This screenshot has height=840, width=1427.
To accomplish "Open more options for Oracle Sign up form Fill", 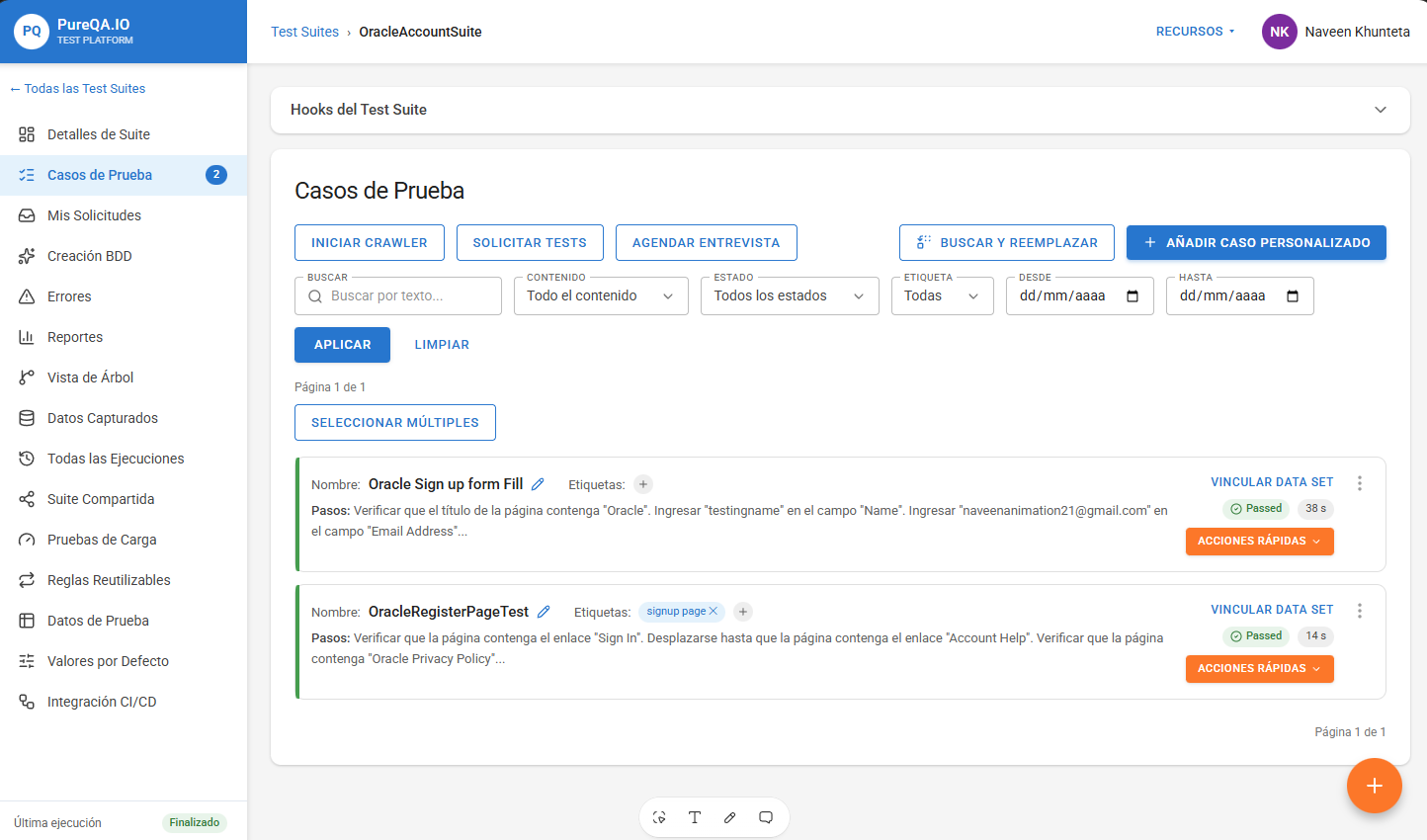I will (x=1360, y=483).
